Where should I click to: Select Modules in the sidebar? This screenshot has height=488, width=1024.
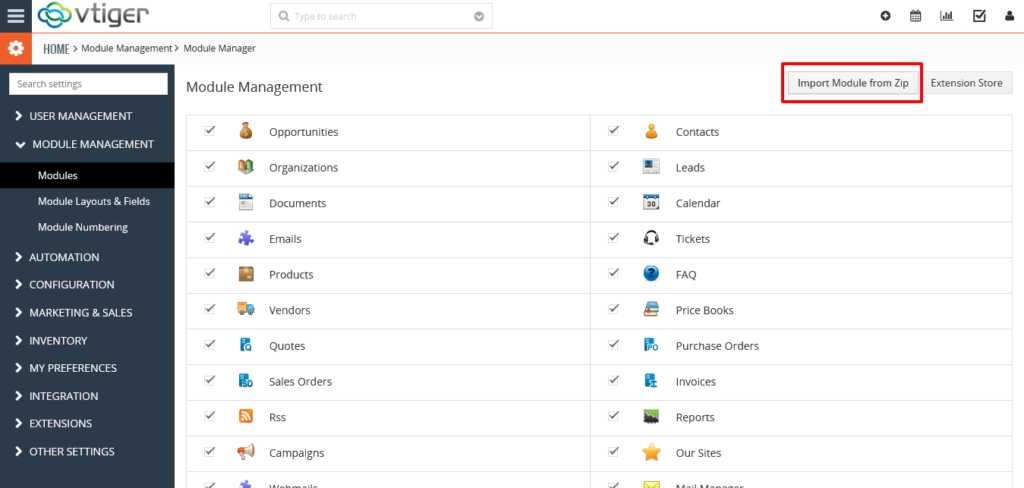click(87, 176)
